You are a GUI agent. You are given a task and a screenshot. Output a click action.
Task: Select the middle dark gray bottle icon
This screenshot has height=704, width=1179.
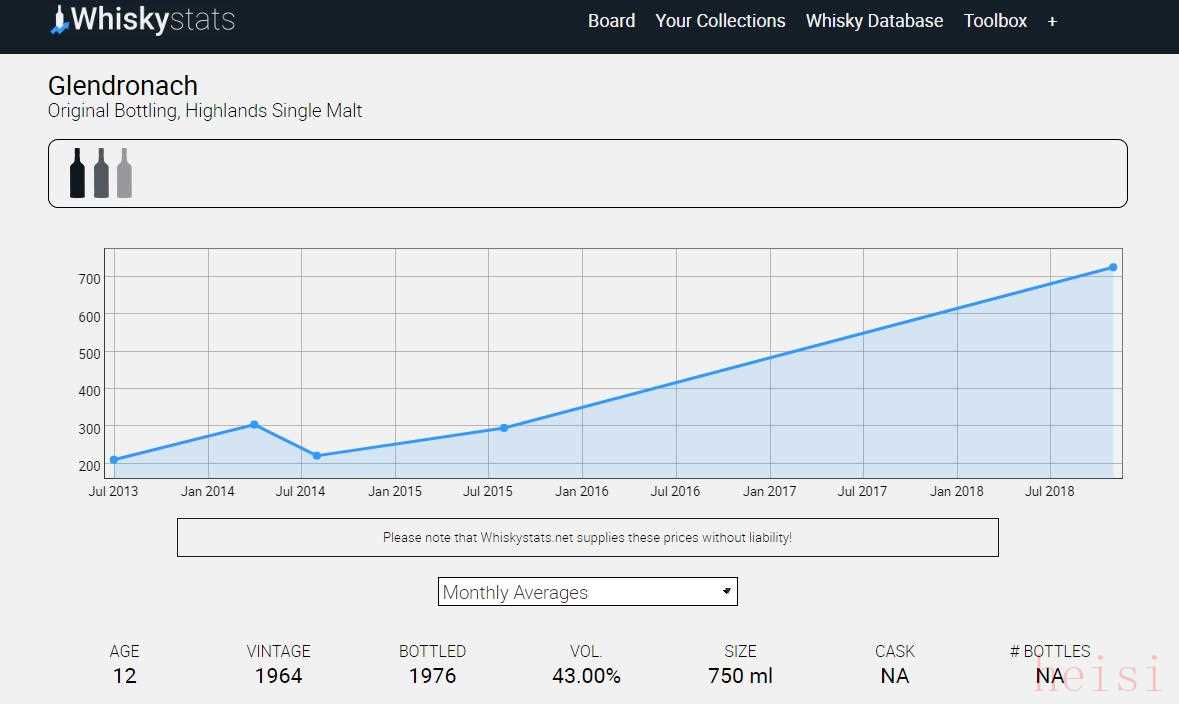101,173
